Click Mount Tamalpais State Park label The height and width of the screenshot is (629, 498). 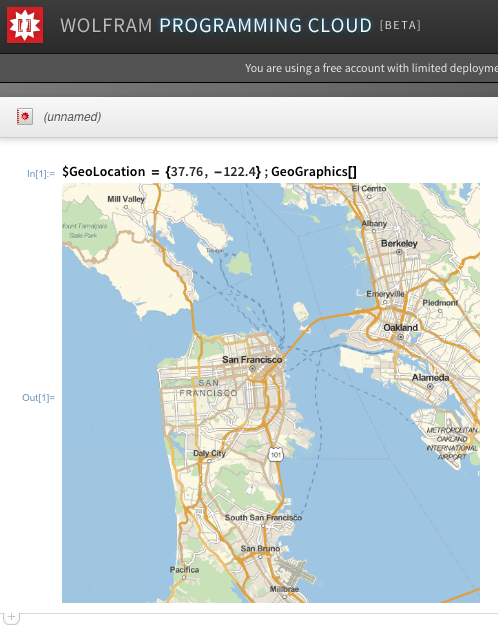84,231
